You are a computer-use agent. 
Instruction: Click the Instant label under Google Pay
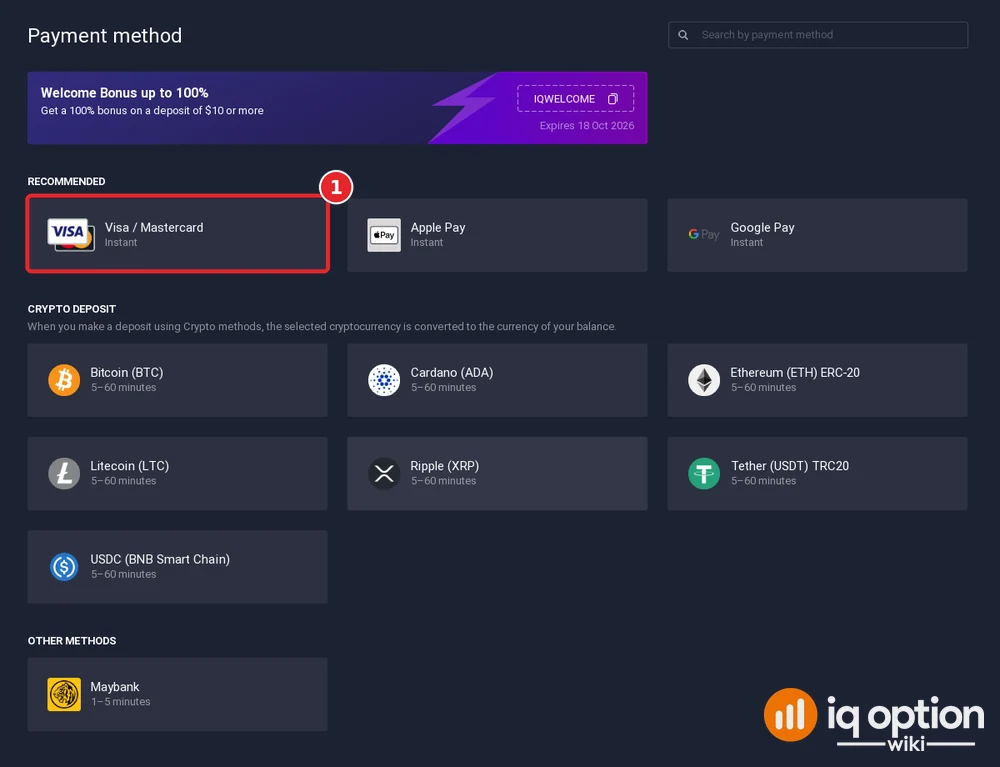(747, 243)
